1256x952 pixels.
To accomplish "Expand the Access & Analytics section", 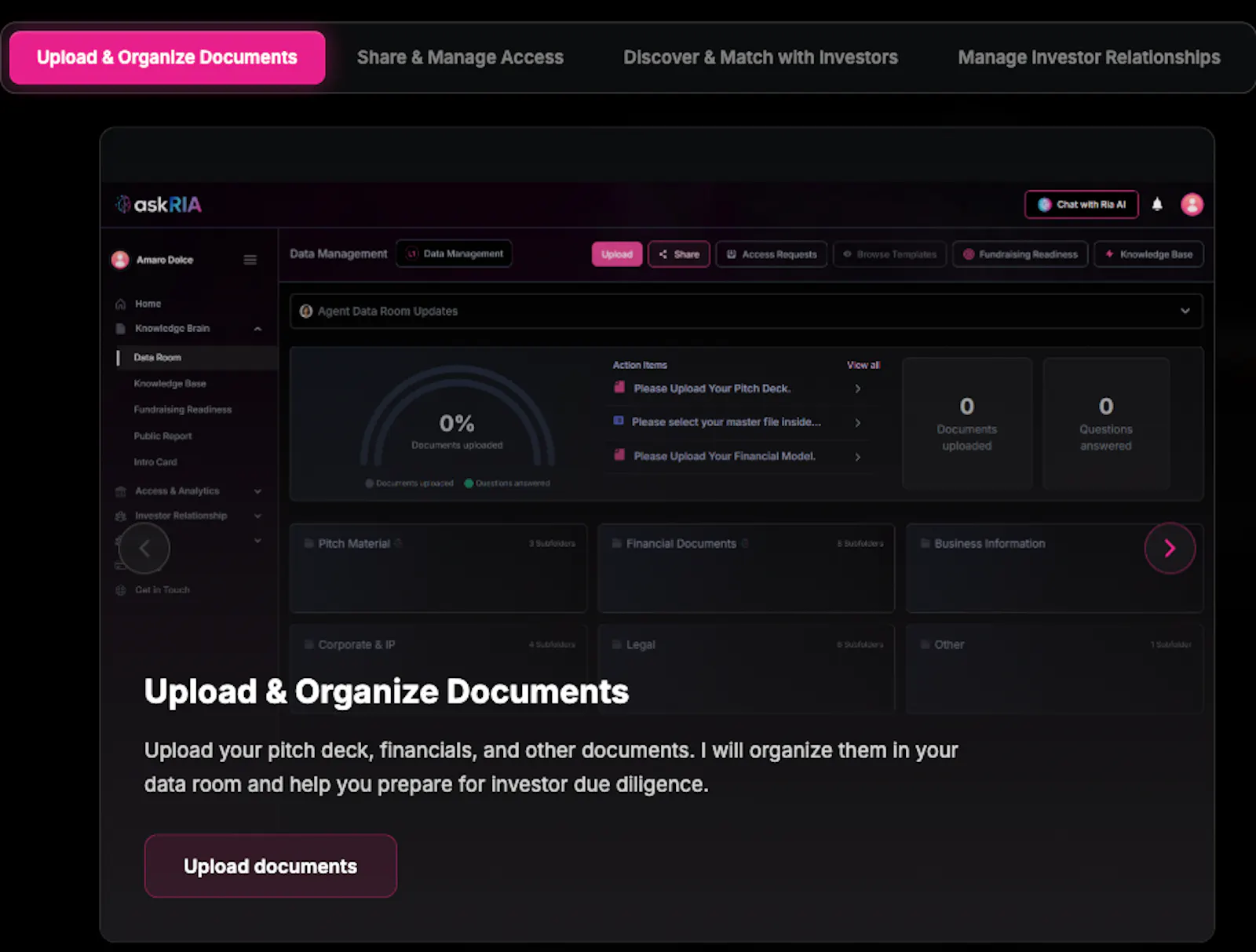I will (257, 491).
